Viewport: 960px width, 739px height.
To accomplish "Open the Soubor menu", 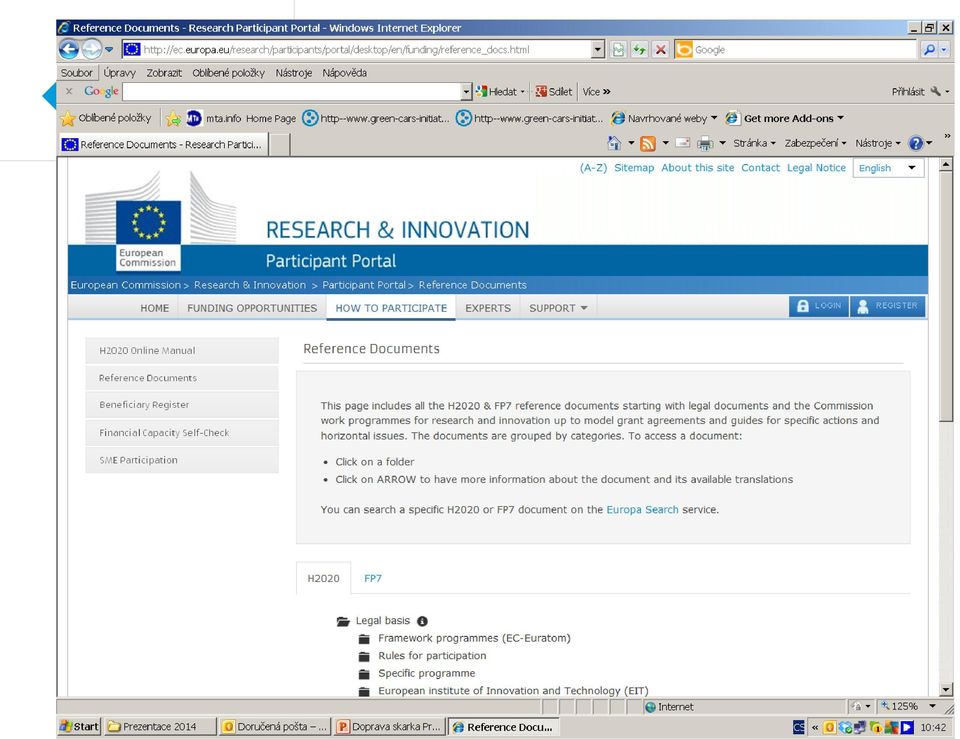I will click(x=77, y=73).
